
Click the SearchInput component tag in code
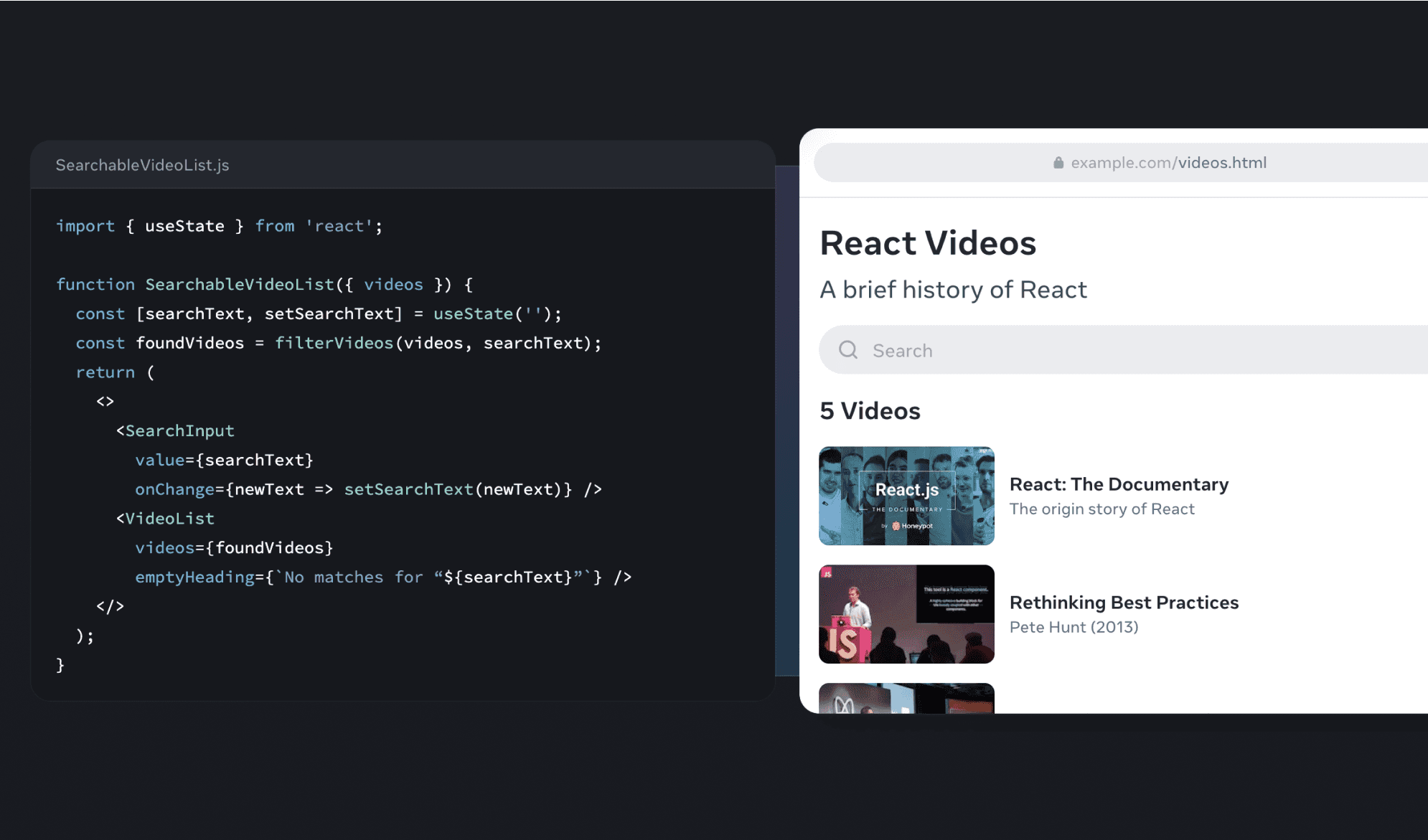point(179,431)
